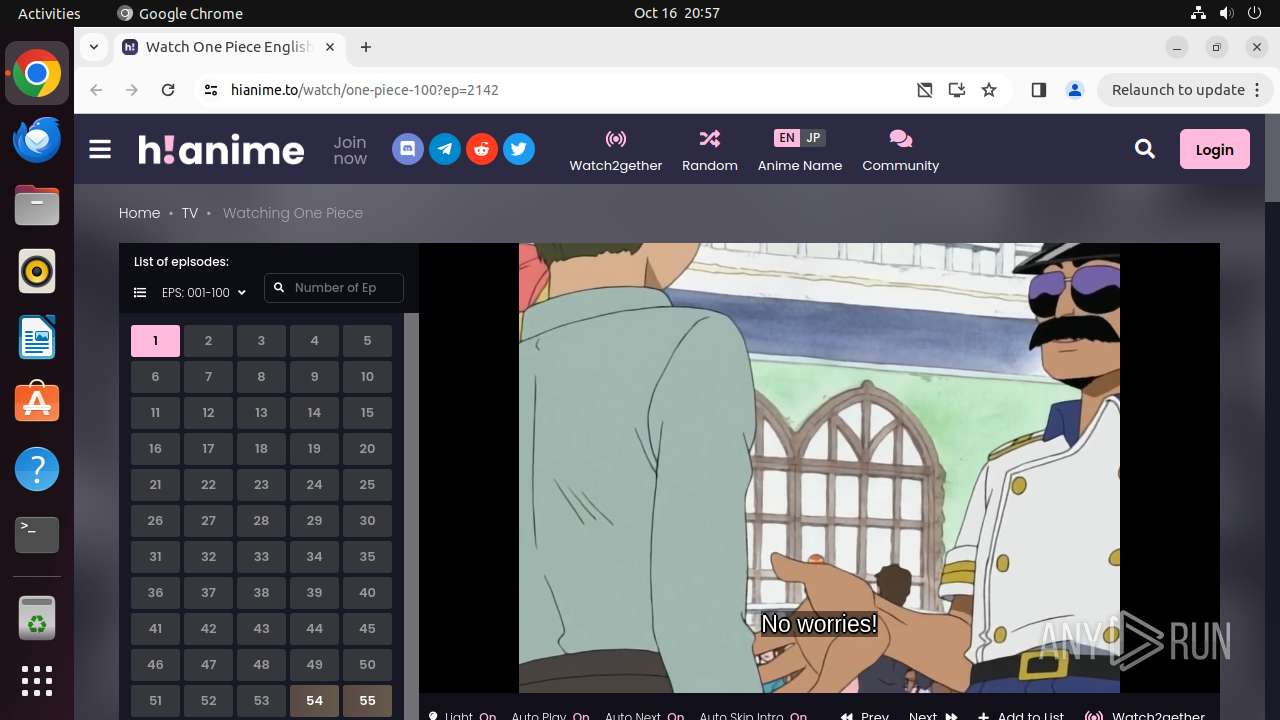Click the Reddit join icon
The width and height of the screenshot is (1280, 720).
(482, 149)
